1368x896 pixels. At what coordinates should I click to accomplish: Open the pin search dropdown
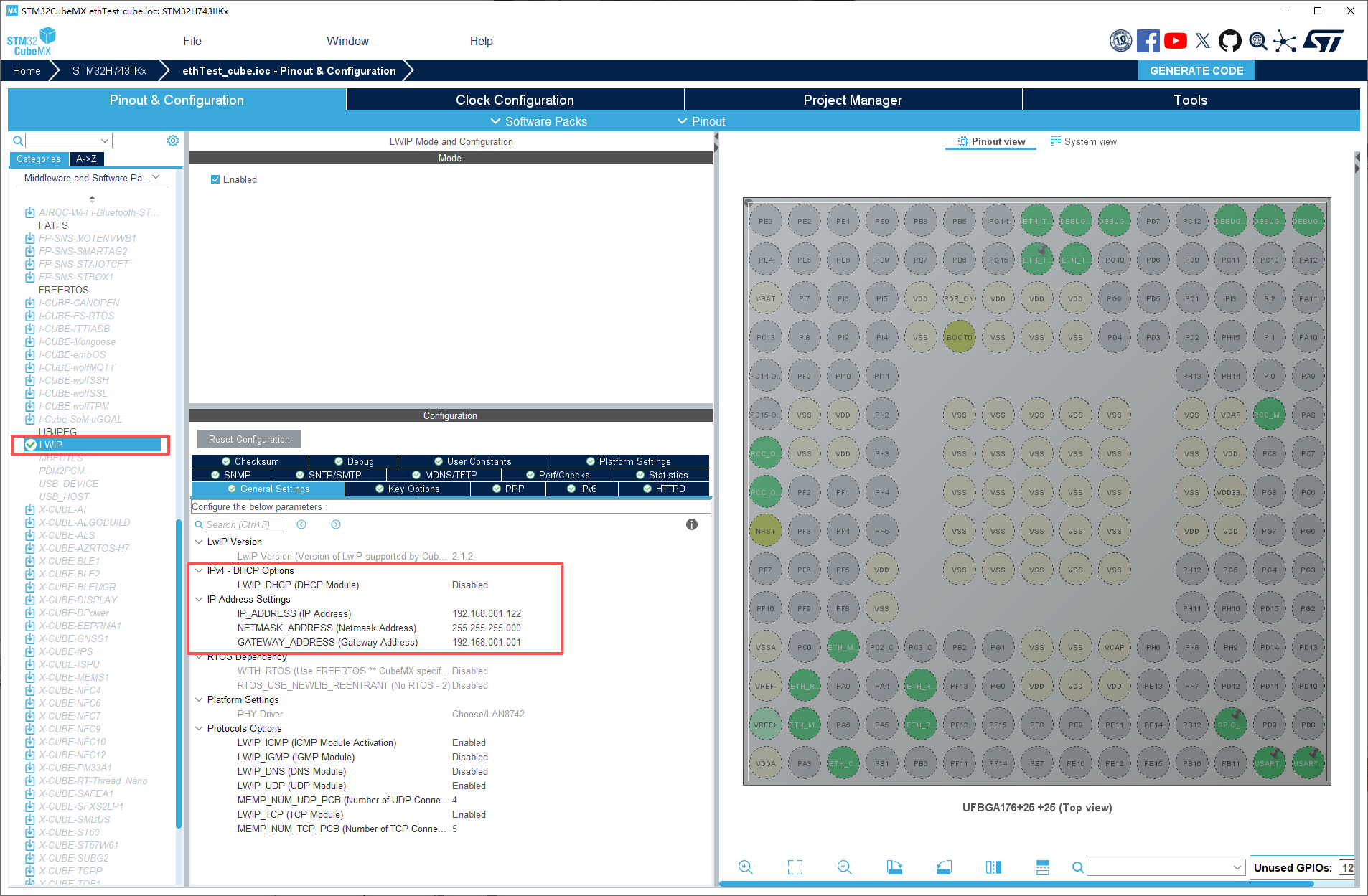click(x=1166, y=867)
